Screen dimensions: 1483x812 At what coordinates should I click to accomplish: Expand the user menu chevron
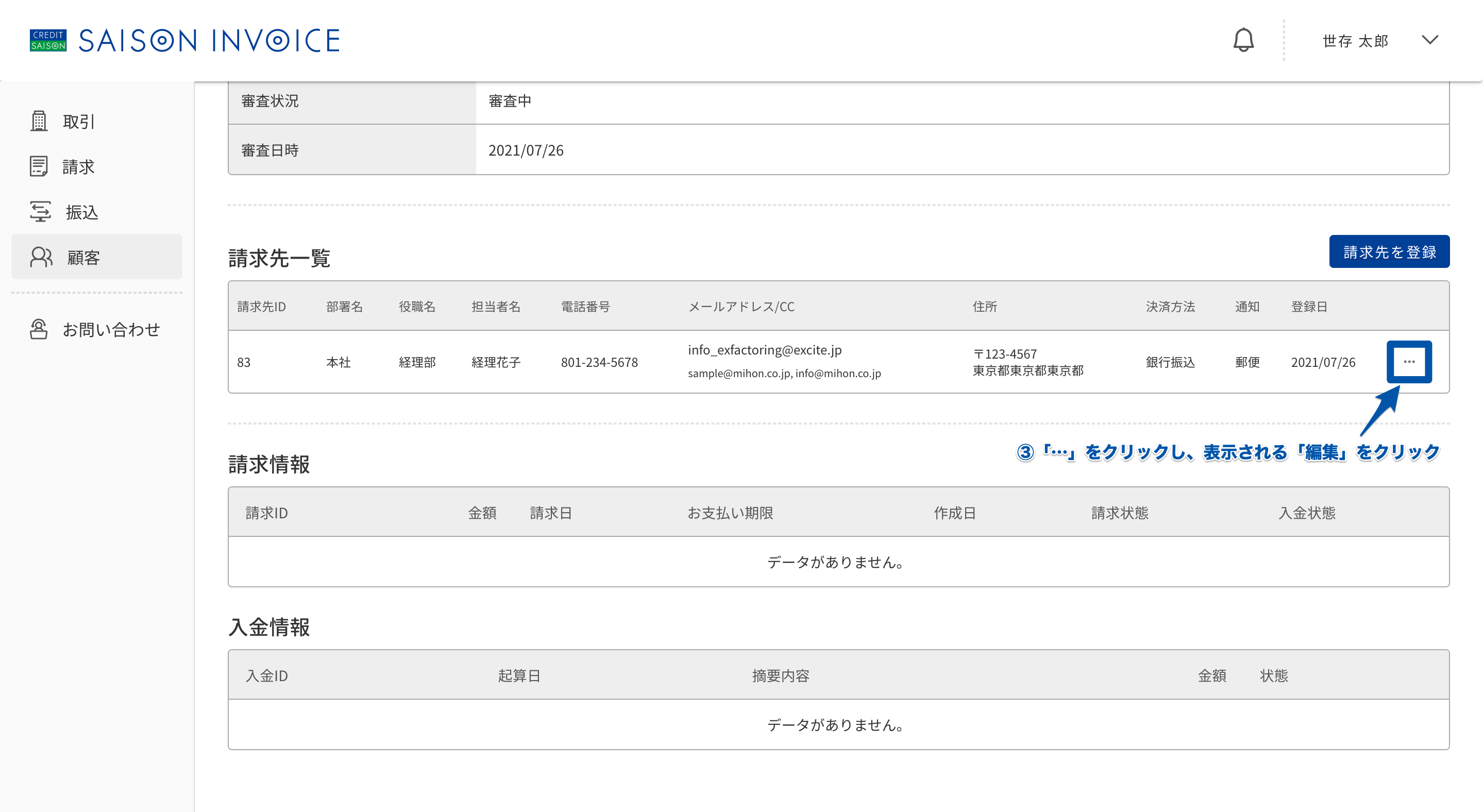tap(1430, 40)
